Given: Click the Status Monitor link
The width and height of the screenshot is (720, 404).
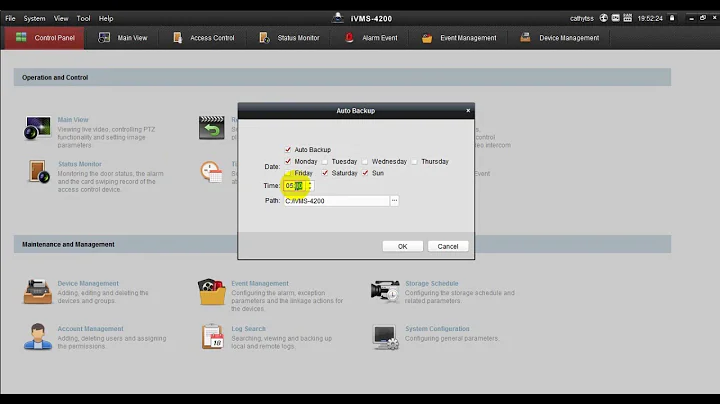Looking at the screenshot, I should (79, 164).
